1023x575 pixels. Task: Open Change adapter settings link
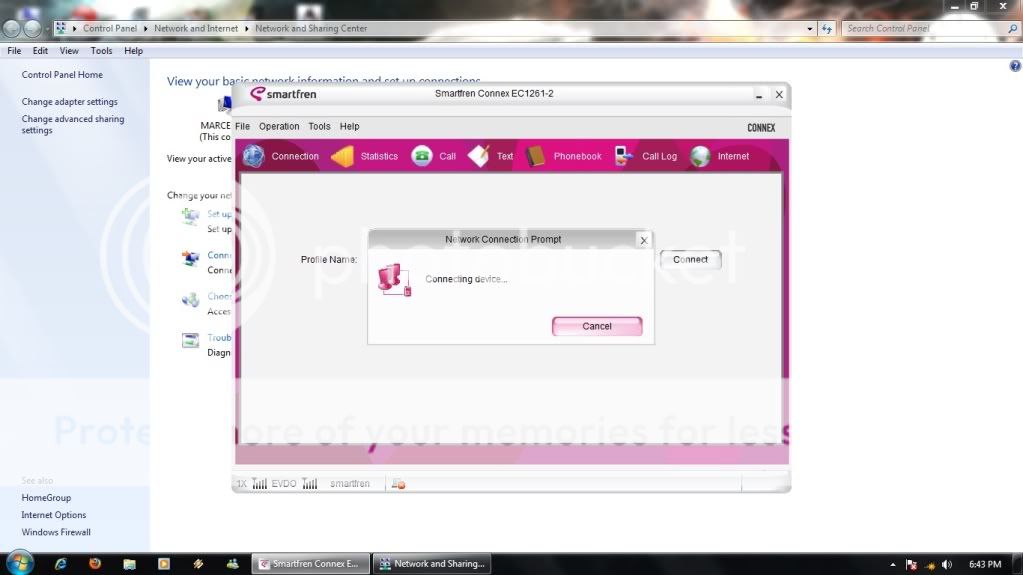tap(70, 102)
